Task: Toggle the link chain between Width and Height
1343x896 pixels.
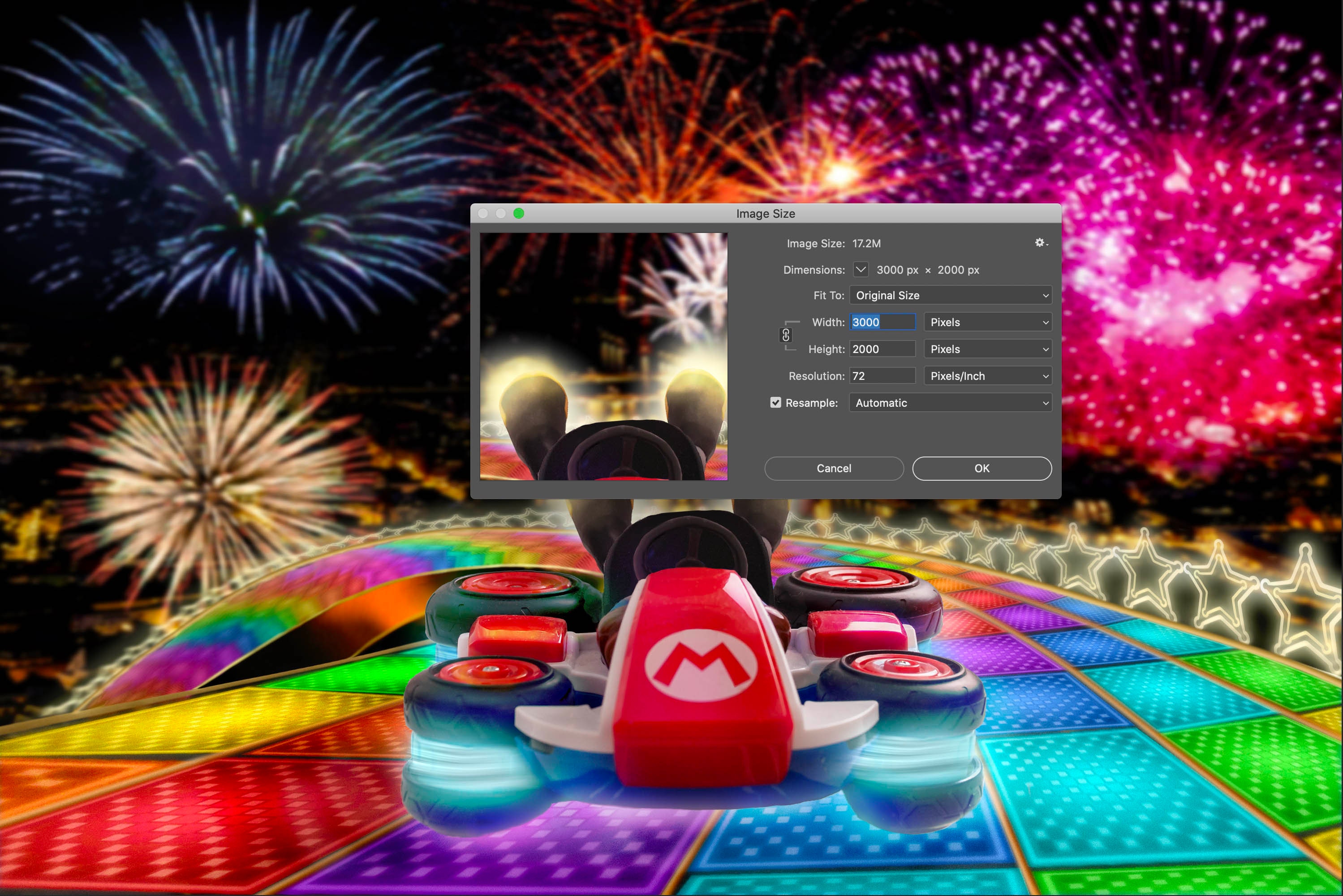Action: 785,336
